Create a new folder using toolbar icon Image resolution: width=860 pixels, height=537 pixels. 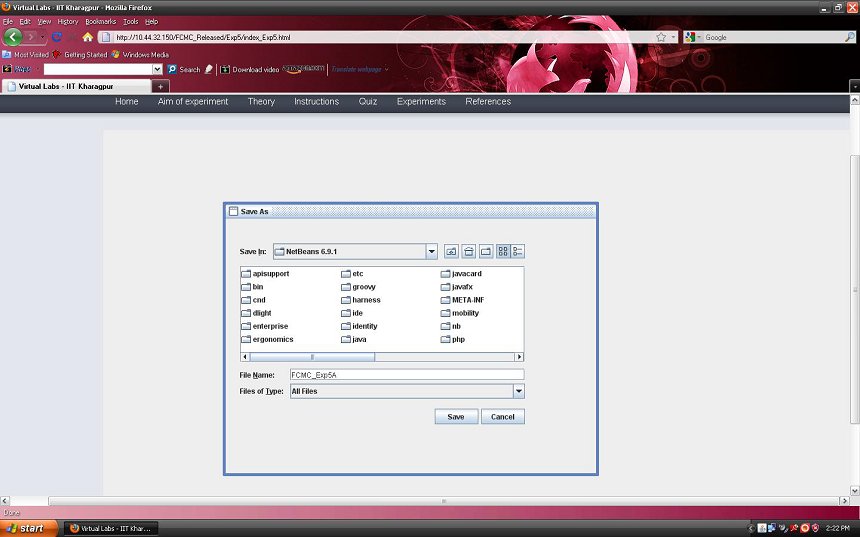(x=485, y=251)
